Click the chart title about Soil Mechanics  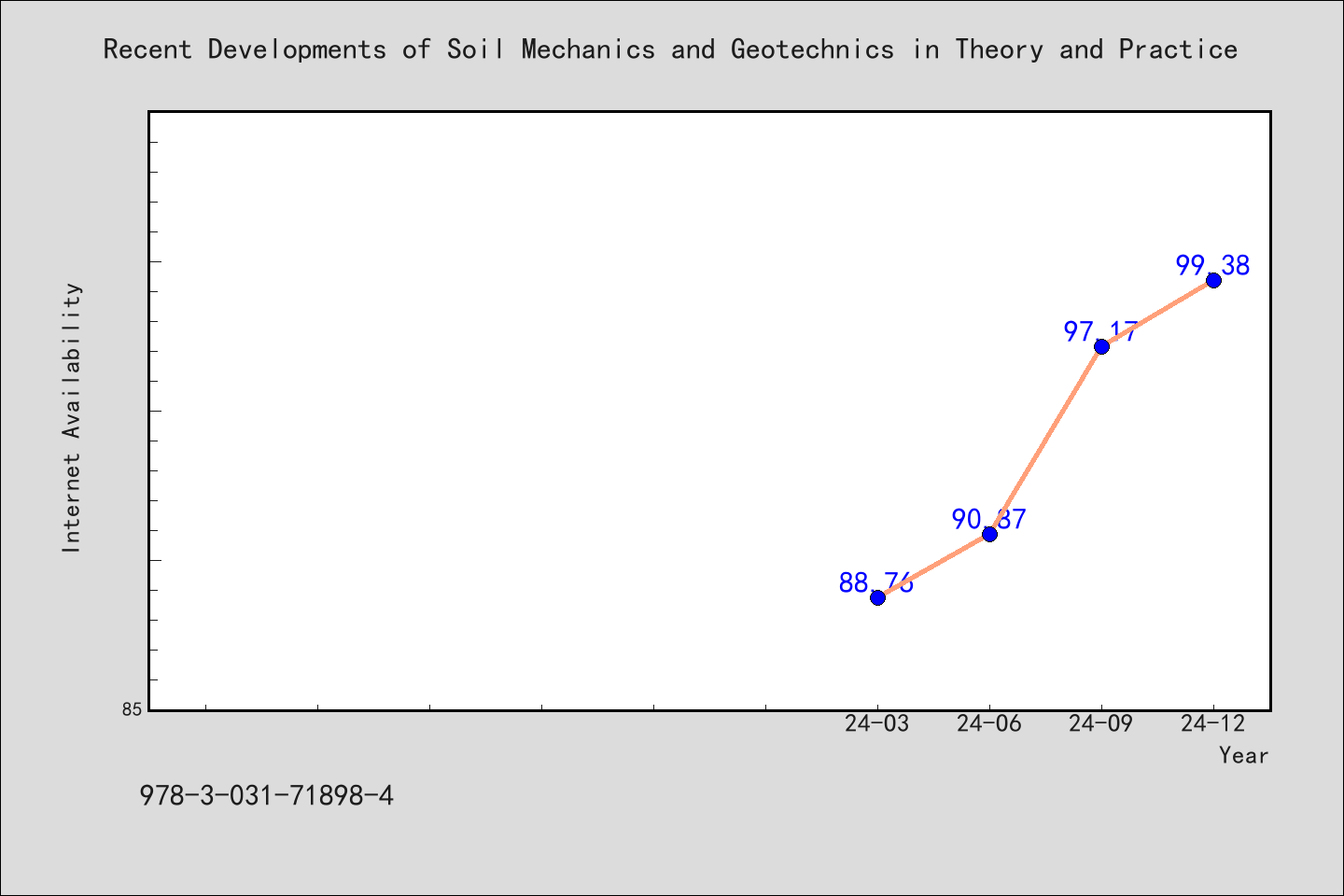(x=670, y=49)
